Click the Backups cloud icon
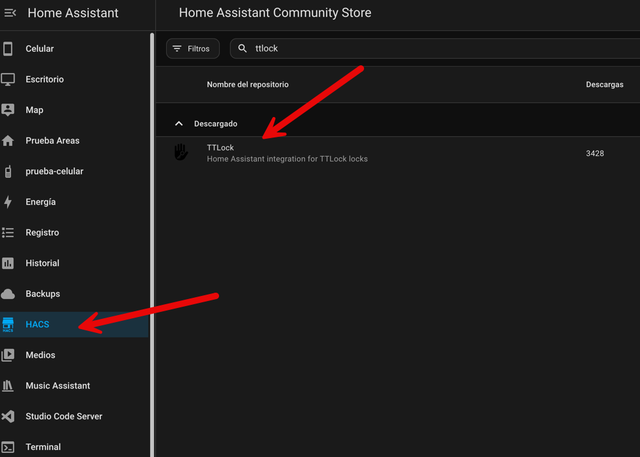640x457 pixels. point(8,294)
